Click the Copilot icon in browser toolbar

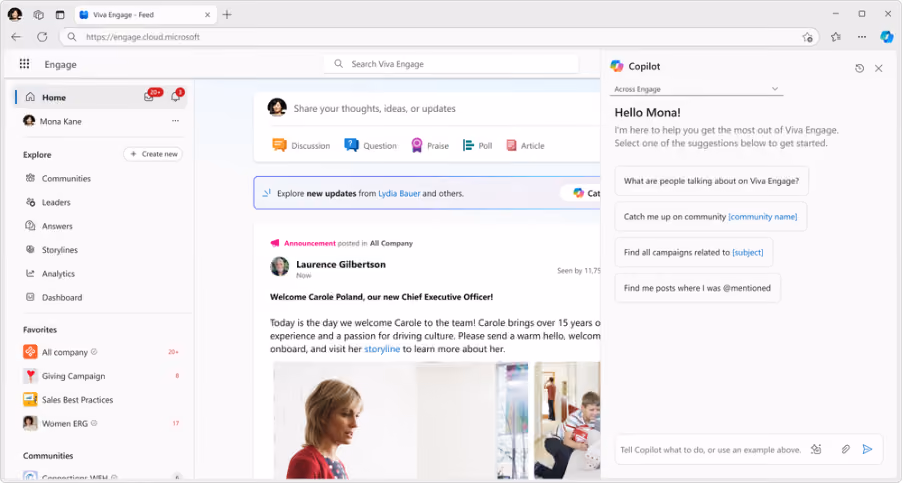pos(886,37)
